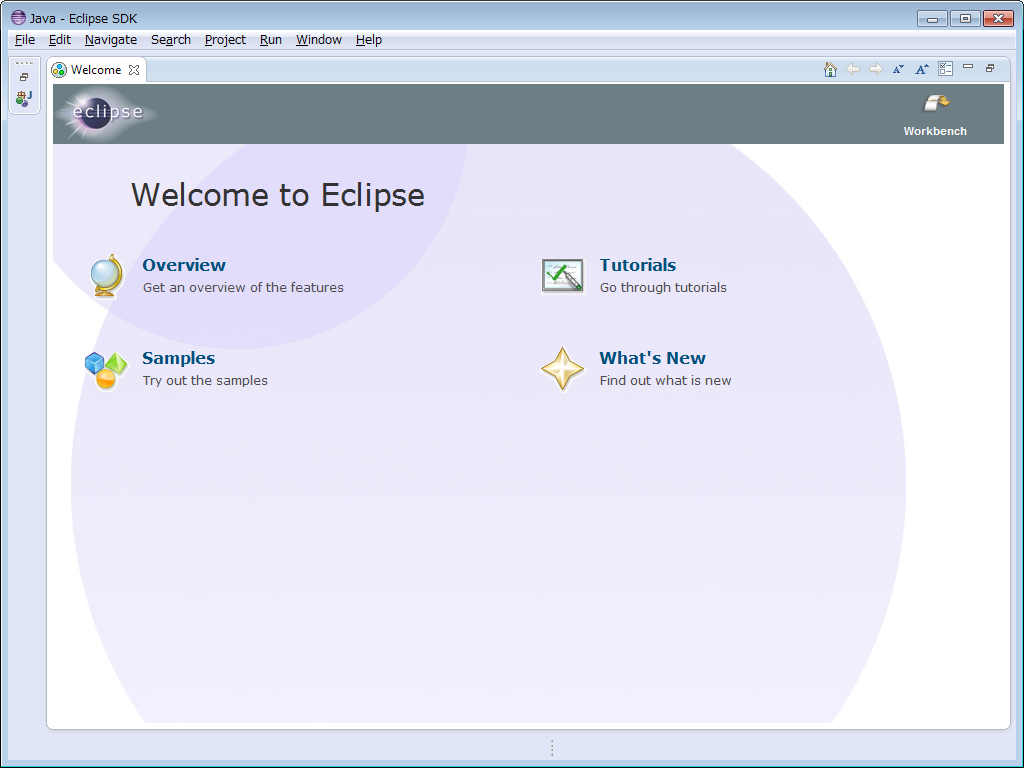Click 'Go through tutorials' text
The height and width of the screenshot is (768, 1024).
(x=663, y=287)
